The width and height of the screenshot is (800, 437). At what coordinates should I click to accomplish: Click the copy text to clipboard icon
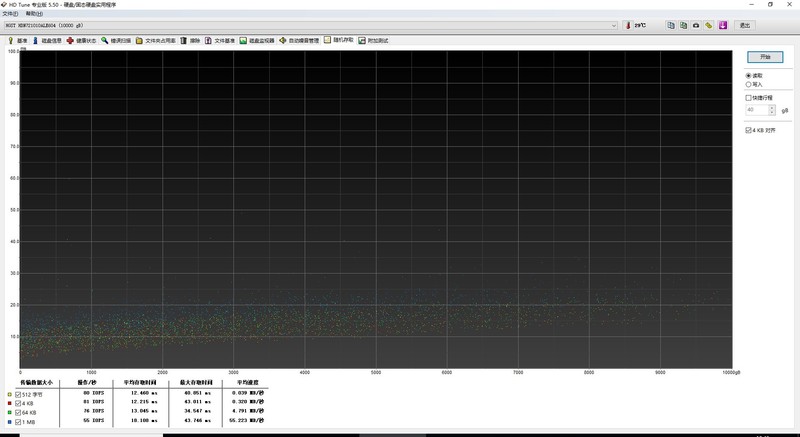(x=671, y=25)
